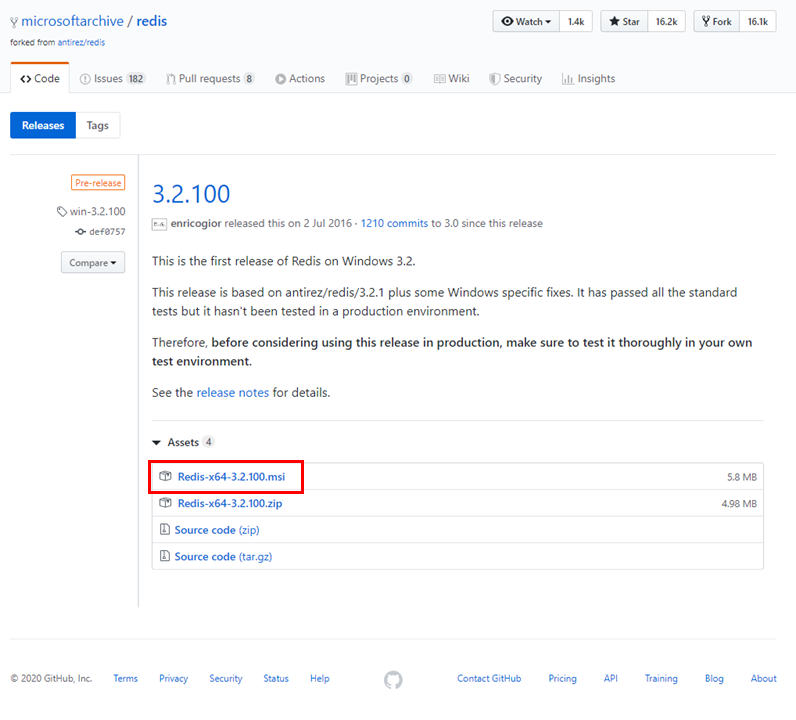
Task: Switch to the Tags view
Action: click(97, 125)
